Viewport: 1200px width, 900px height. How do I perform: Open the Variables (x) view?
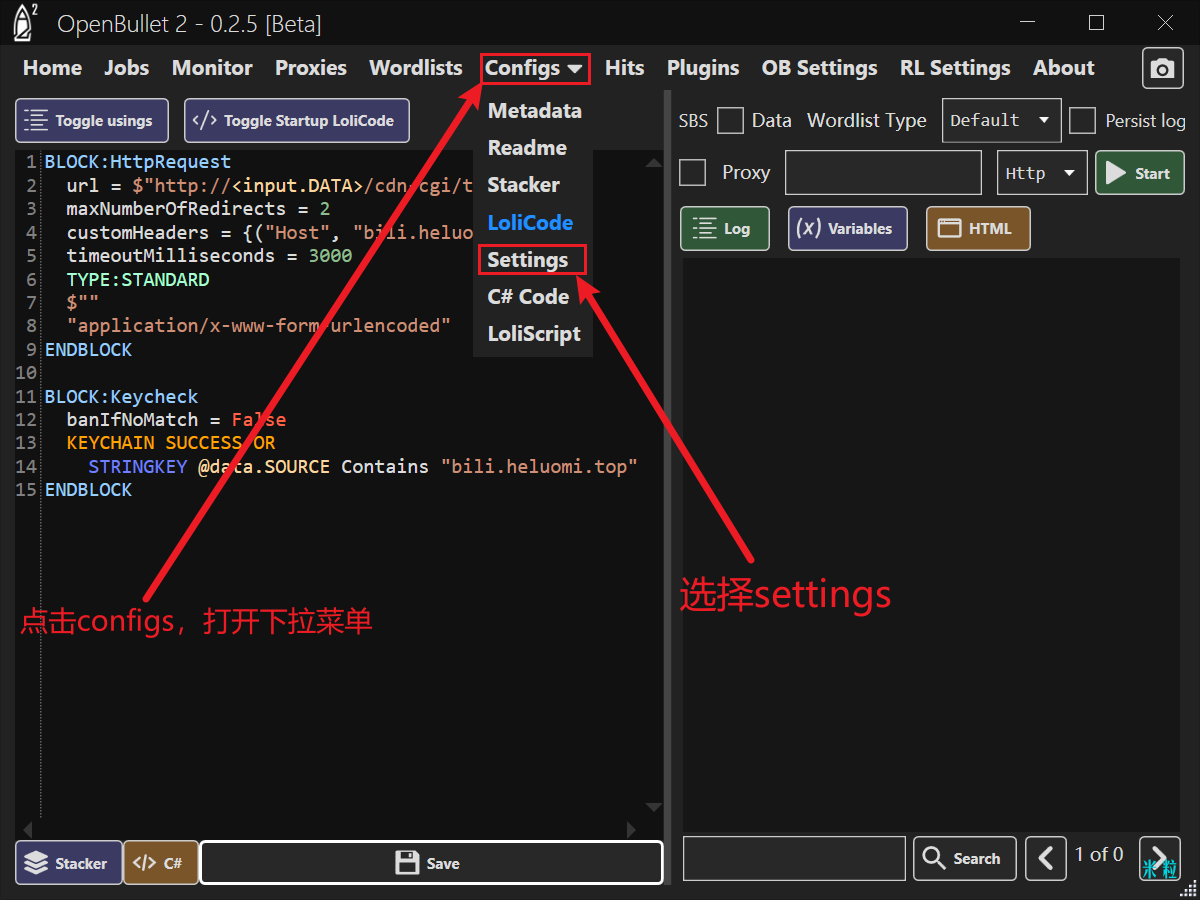click(847, 228)
